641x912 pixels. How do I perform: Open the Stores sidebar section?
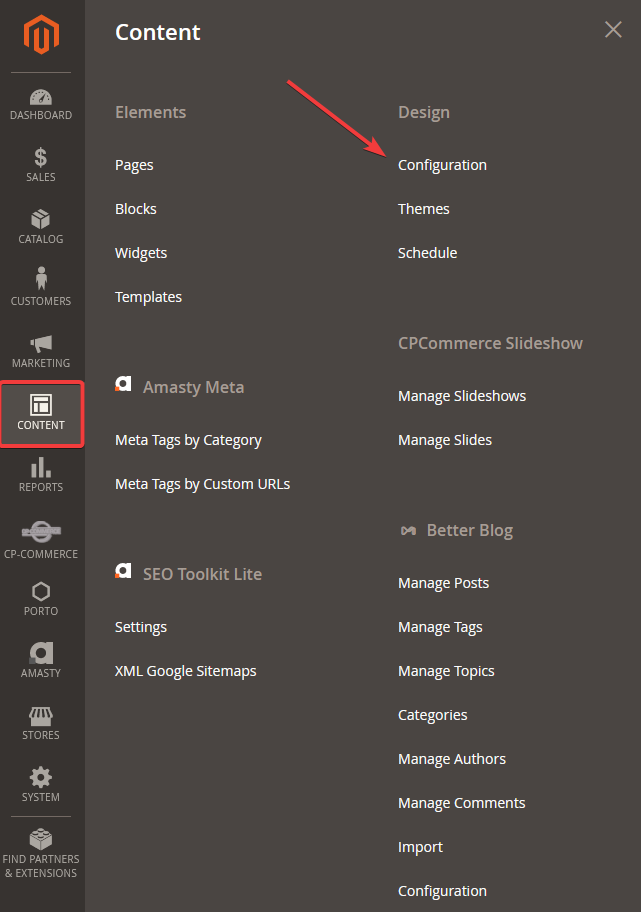point(40,724)
